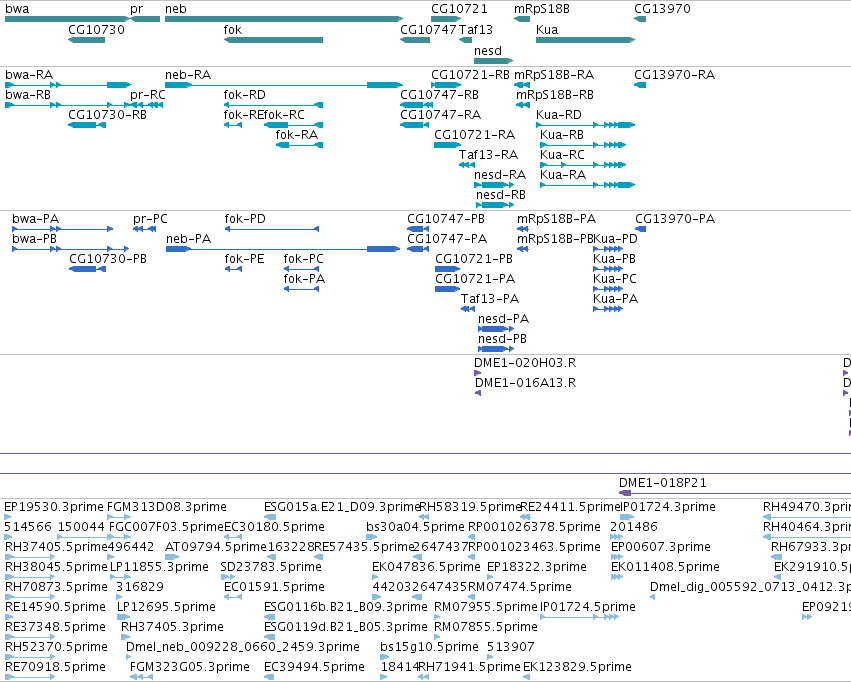Select transcript neb-RA label
The height and width of the screenshot is (682, 851).
click(188, 75)
